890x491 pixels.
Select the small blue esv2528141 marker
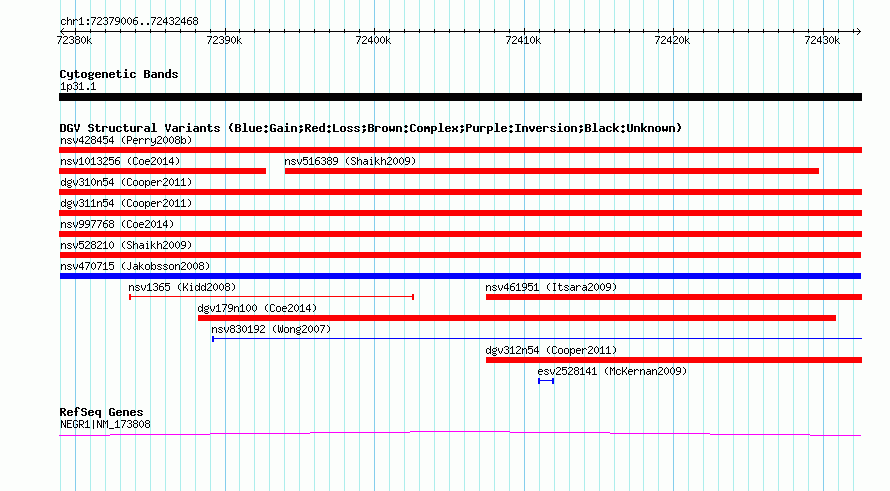(x=546, y=381)
